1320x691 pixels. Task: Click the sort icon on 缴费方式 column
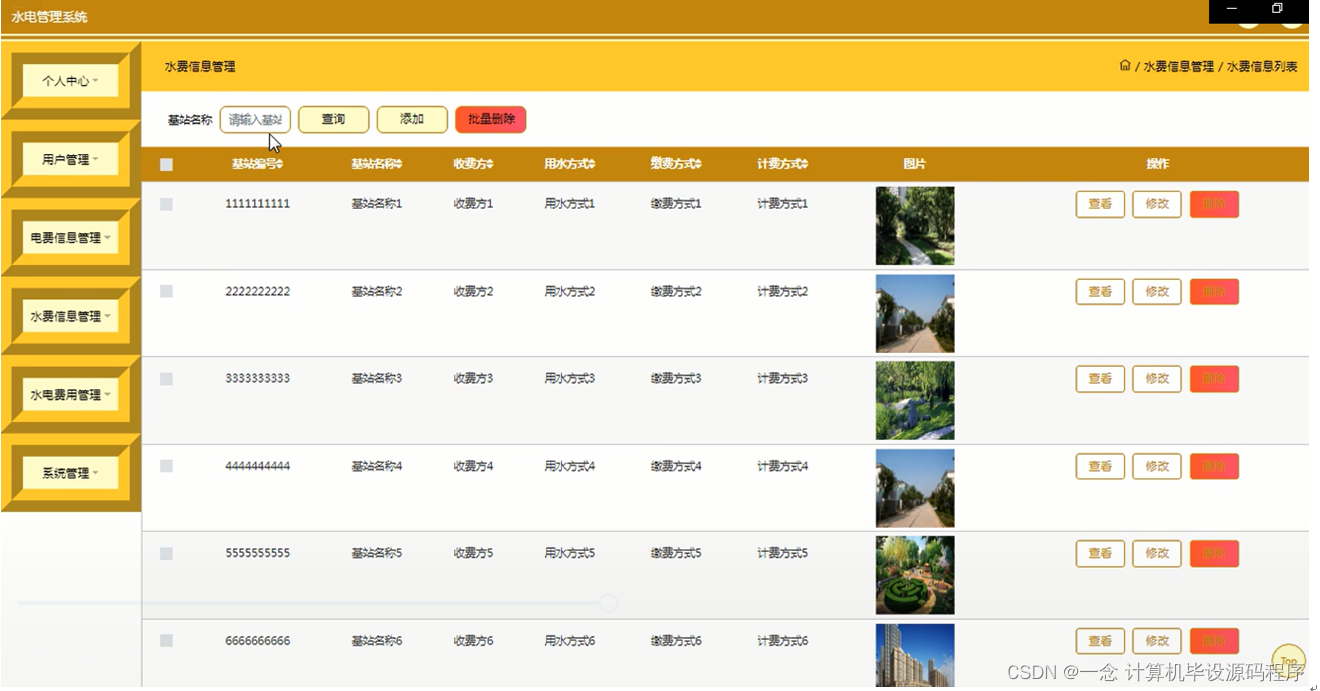tap(697, 163)
